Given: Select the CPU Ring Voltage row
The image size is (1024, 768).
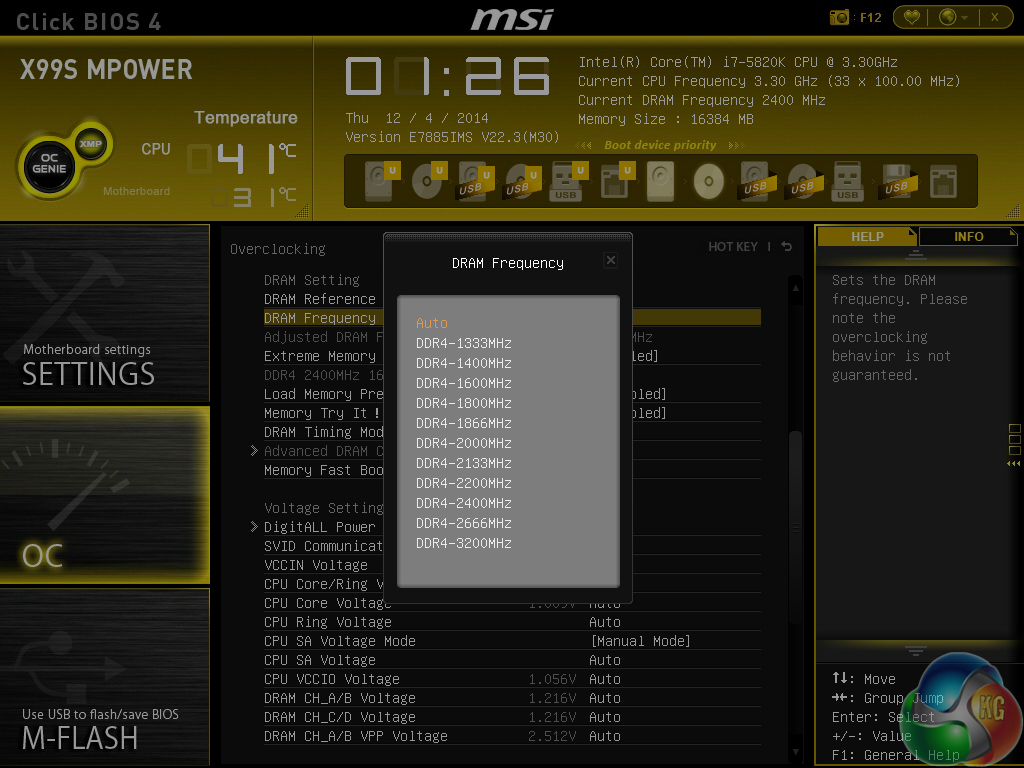Looking at the screenshot, I should [x=512, y=622].
